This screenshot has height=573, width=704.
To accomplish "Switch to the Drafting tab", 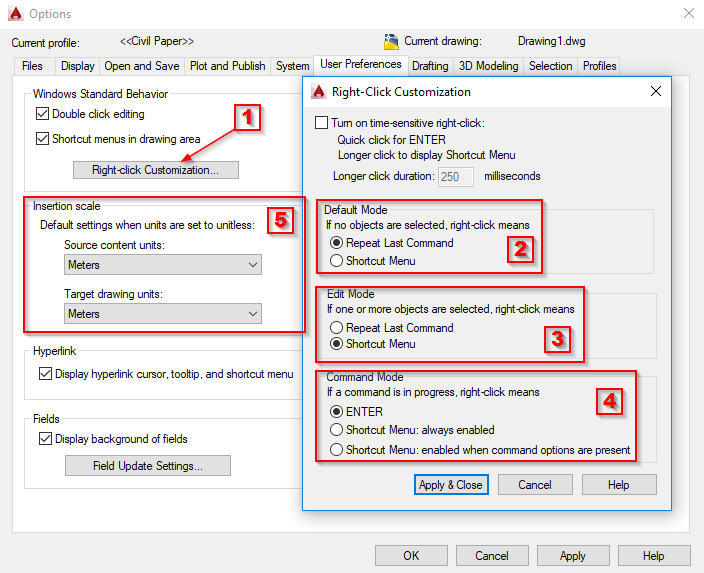I will [x=430, y=66].
